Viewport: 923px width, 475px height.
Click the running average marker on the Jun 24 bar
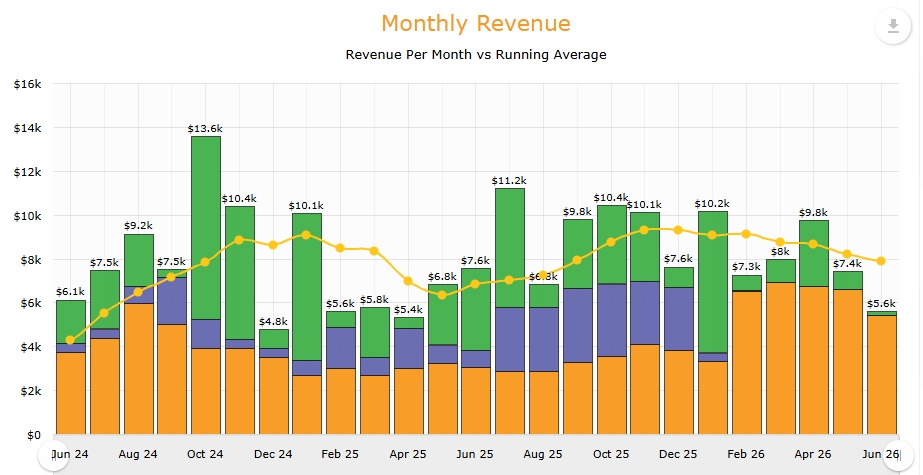[x=71, y=340]
